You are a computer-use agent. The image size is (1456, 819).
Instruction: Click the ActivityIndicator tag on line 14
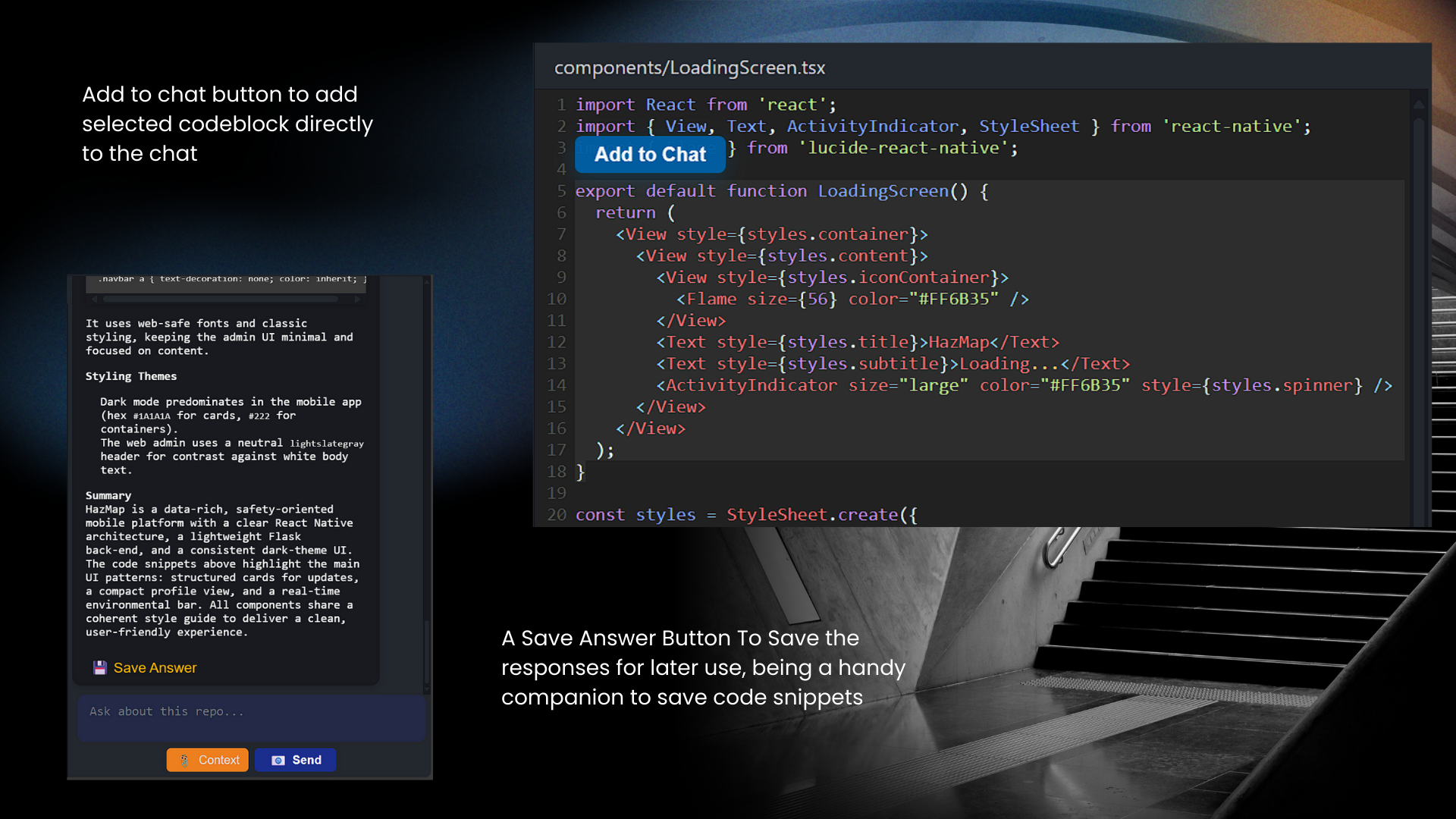(751, 385)
